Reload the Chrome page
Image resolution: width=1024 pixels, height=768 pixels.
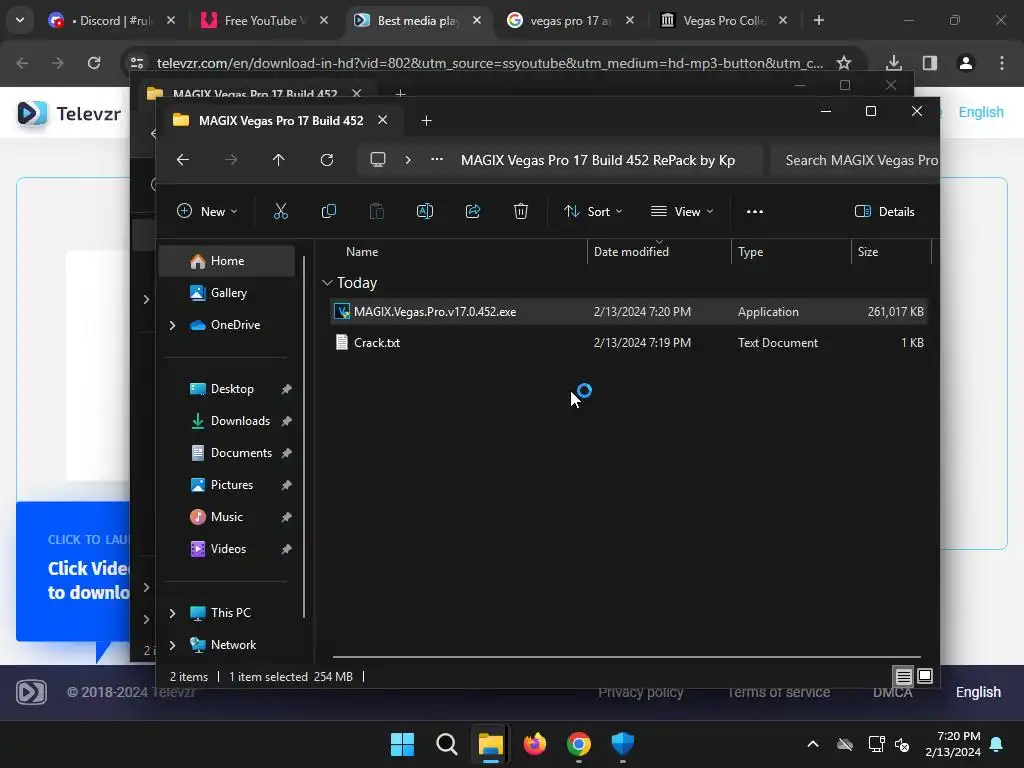pos(94,63)
